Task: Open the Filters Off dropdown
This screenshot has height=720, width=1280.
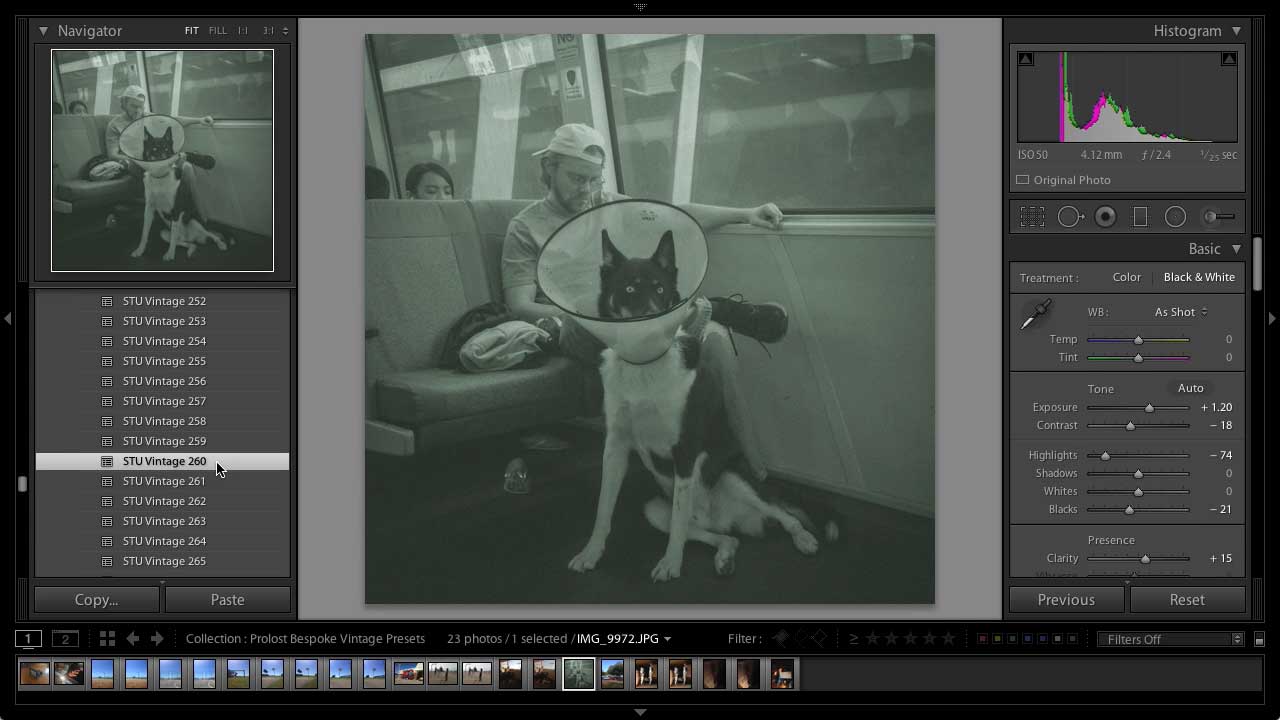Action: [1170, 639]
